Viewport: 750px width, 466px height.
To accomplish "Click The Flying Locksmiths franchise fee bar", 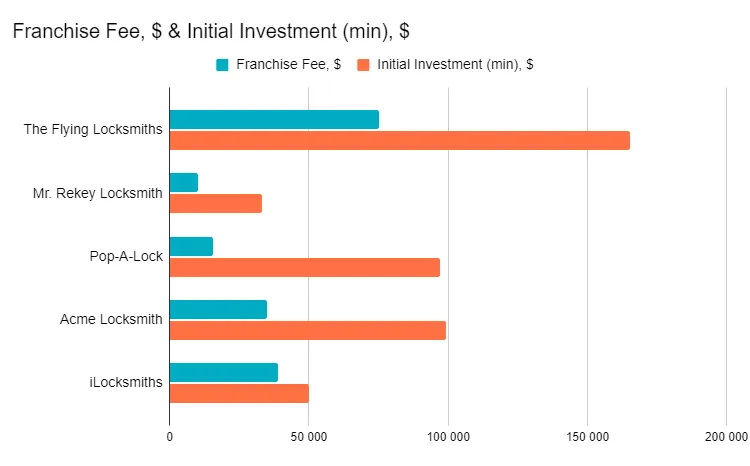I will (x=274, y=119).
